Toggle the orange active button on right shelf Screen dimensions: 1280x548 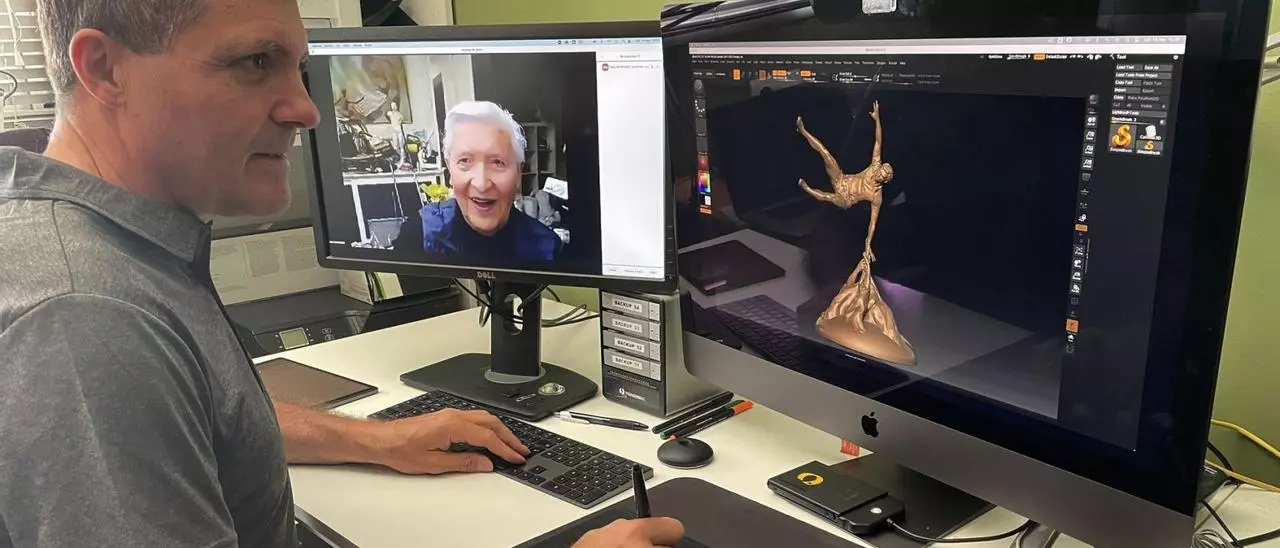(x=1079, y=227)
